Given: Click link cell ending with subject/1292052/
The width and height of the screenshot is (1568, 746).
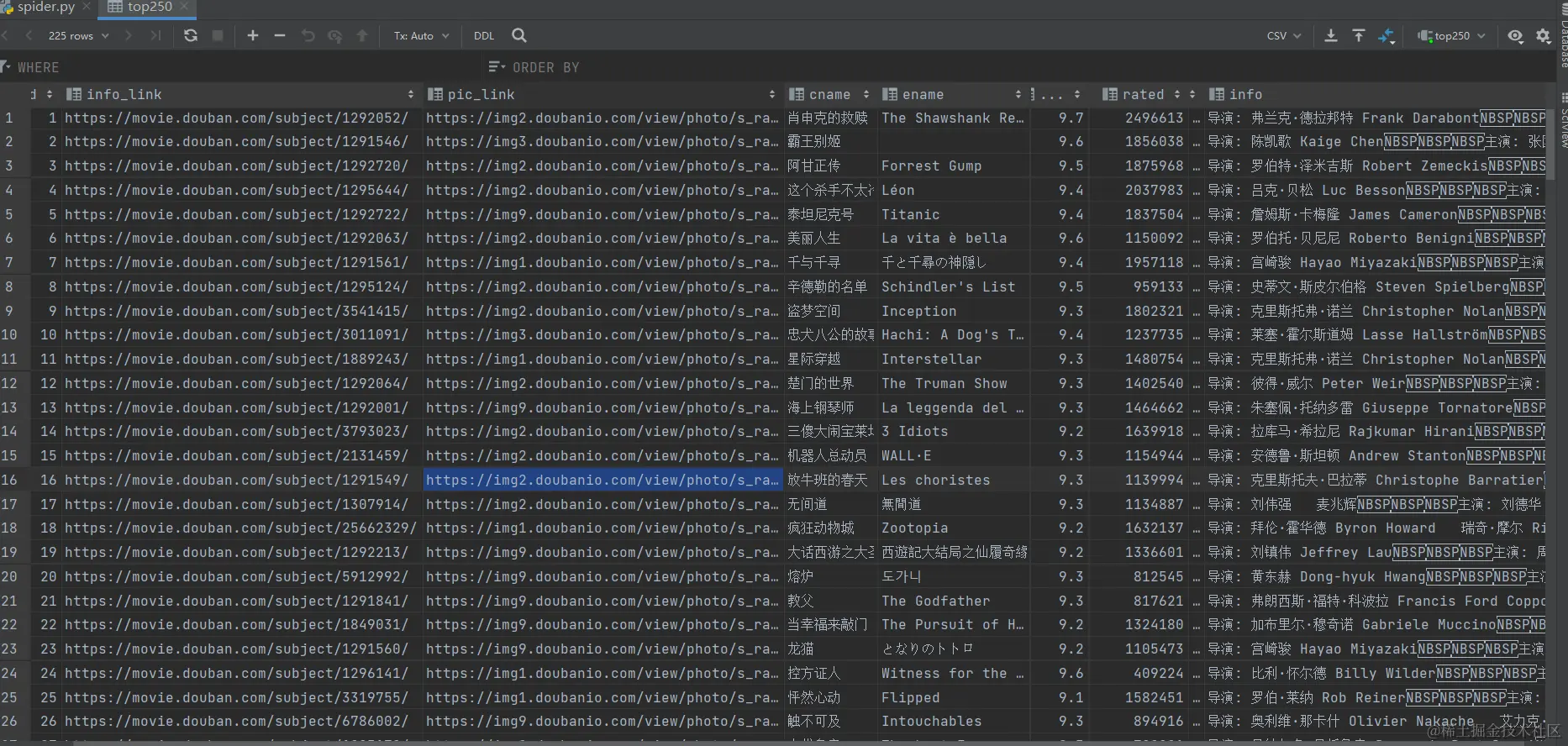Looking at the screenshot, I should click(241, 118).
